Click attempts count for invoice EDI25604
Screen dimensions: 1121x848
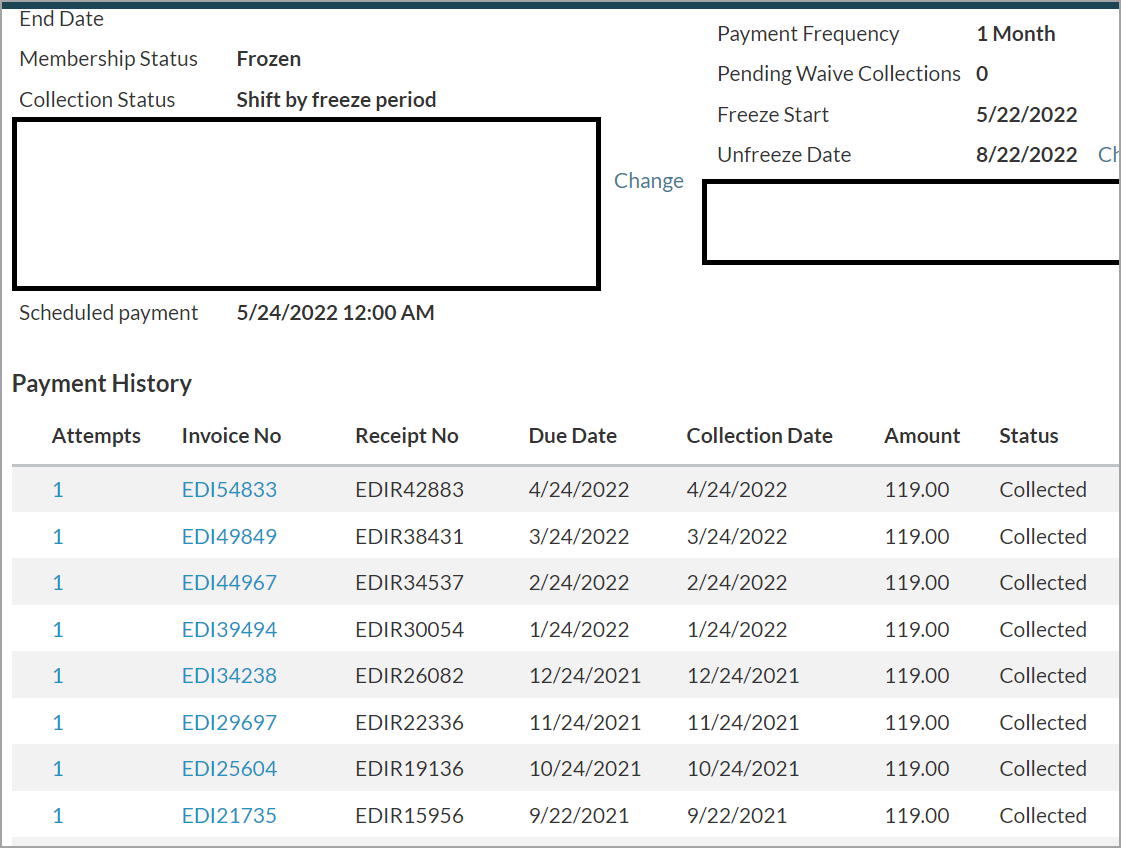point(58,769)
